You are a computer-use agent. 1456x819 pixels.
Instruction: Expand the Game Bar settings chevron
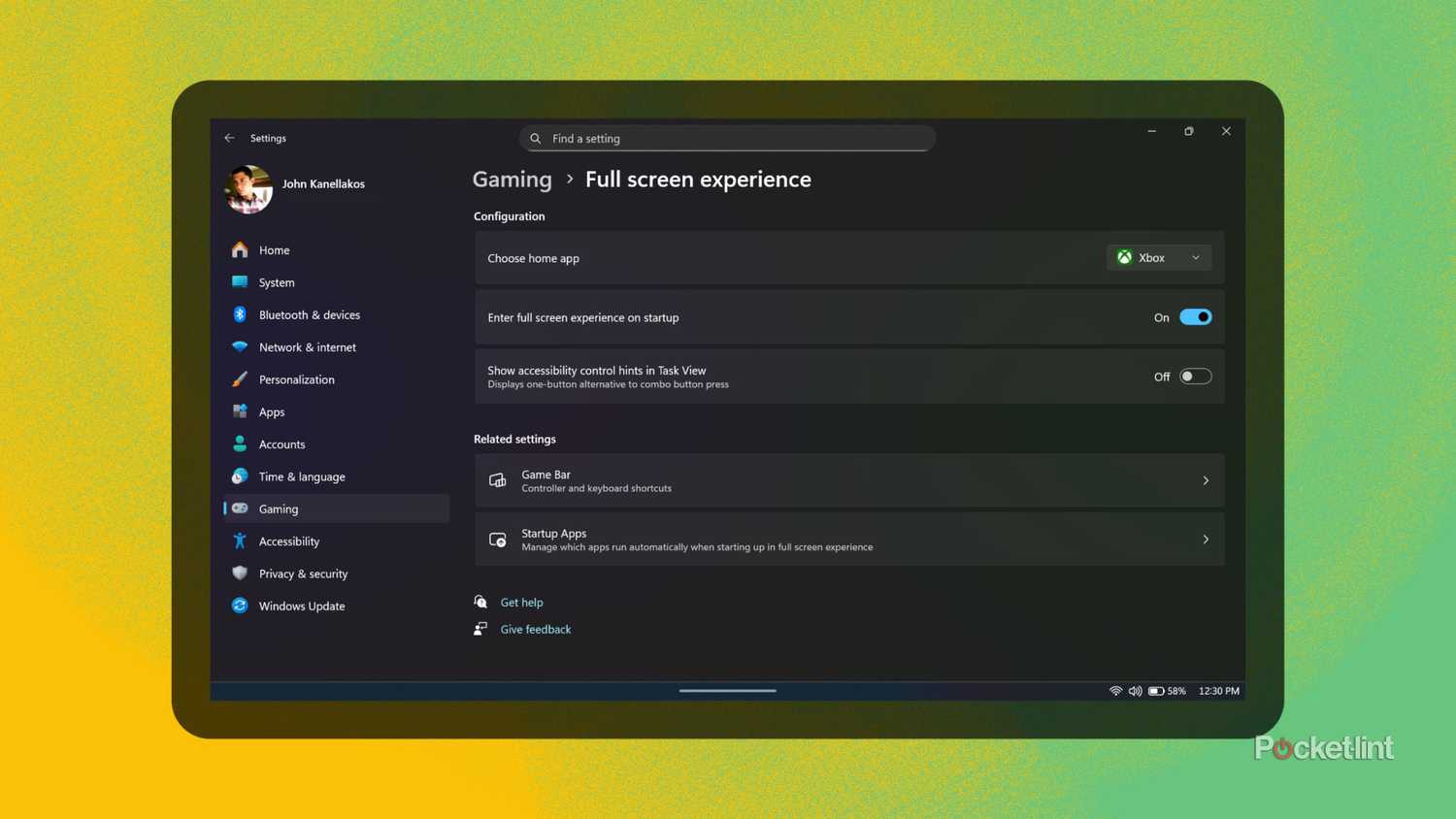point(1206,479)
